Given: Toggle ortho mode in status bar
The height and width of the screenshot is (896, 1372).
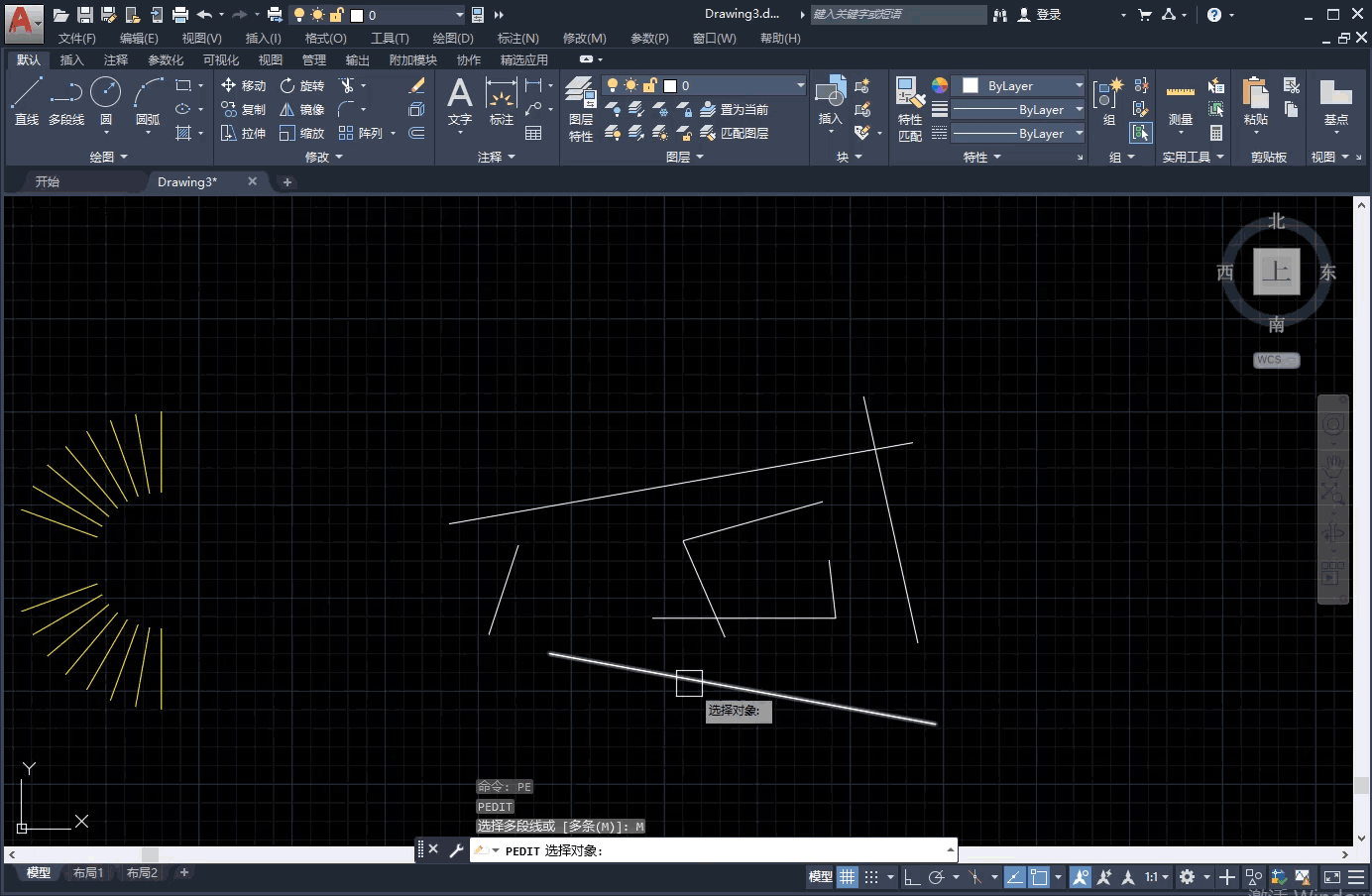Looking at the screenshot, I should point(912,877).
